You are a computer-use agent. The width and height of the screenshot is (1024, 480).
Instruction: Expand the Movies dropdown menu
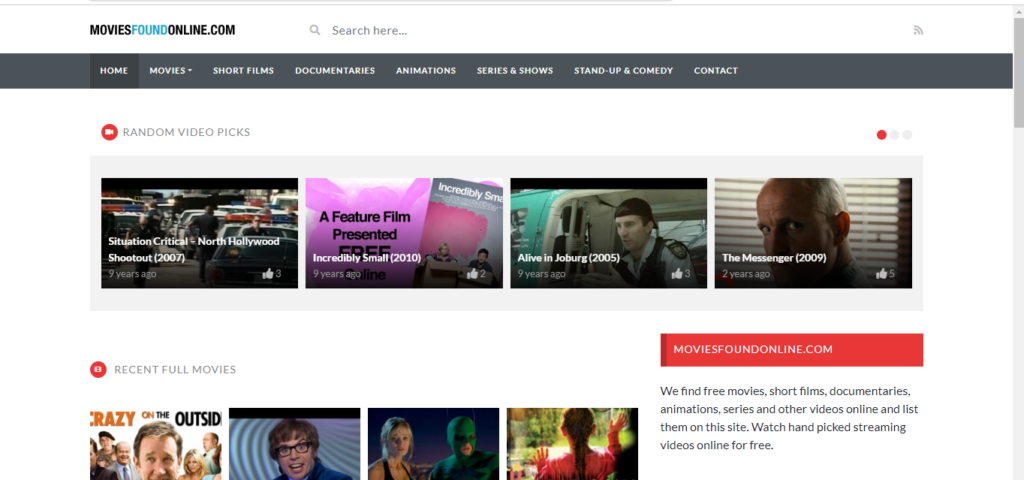pos(170,71)
